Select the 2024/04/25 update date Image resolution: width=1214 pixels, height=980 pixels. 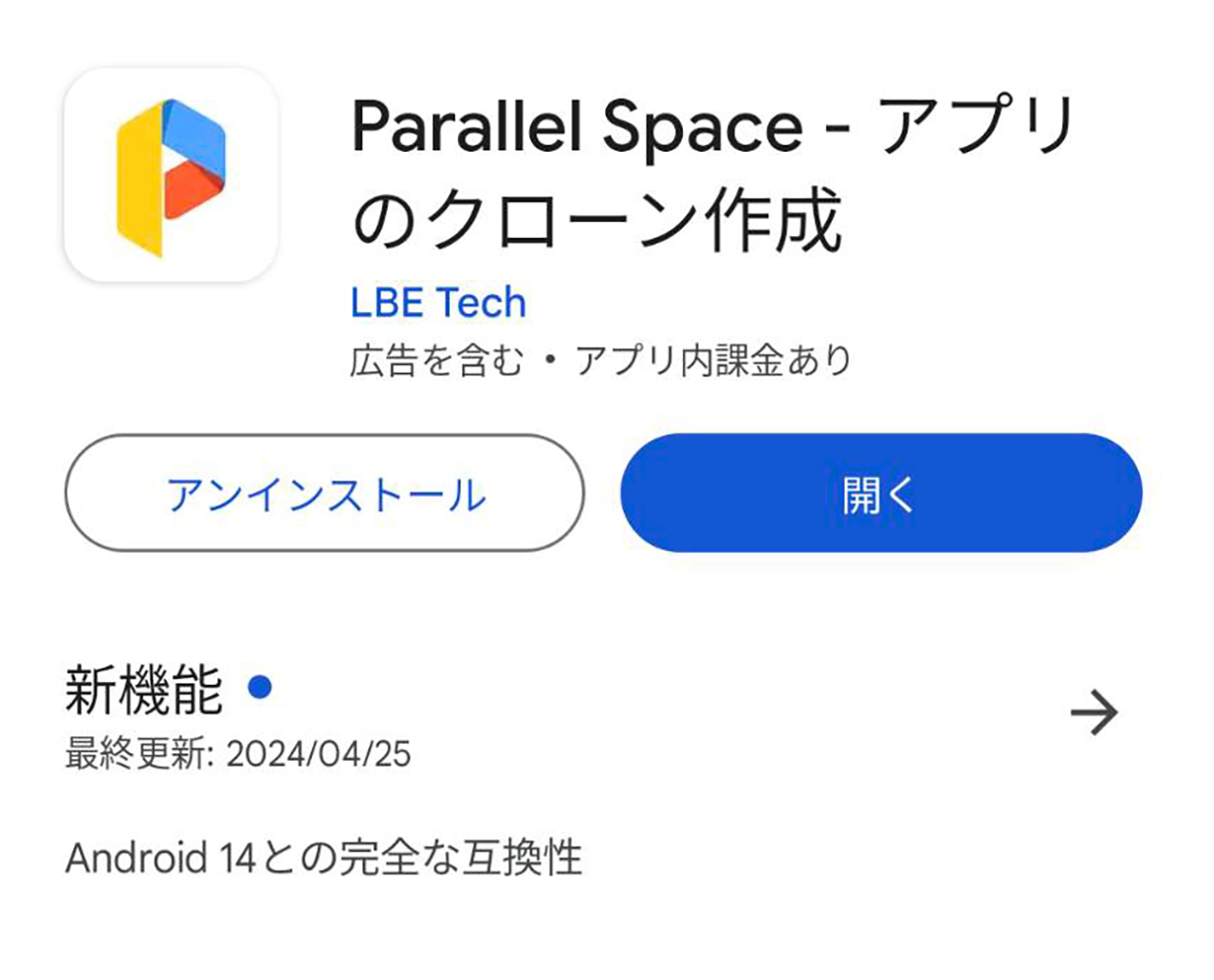319,754
